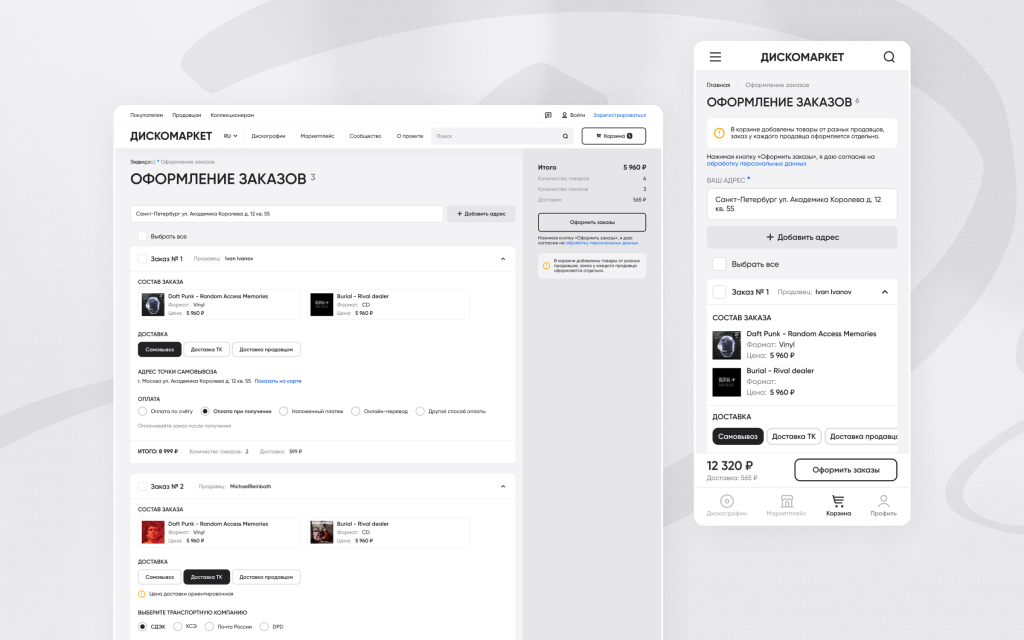Select DPD transport company radio
The width and height of the screenshot is (1024, 640).
click(264, 626)
